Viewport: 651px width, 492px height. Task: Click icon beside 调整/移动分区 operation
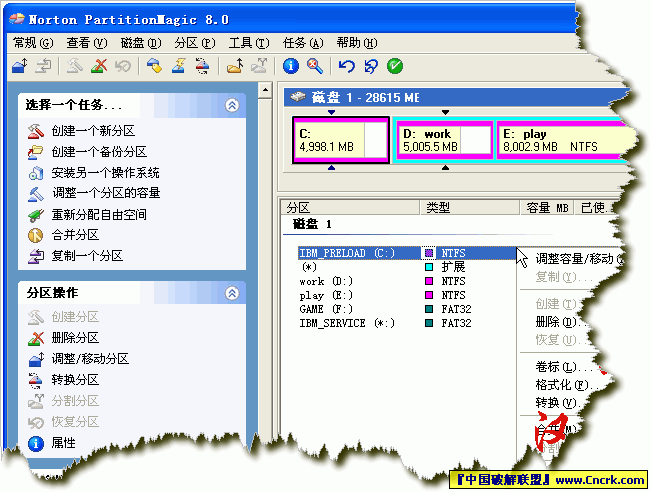(x=36, y=359)
